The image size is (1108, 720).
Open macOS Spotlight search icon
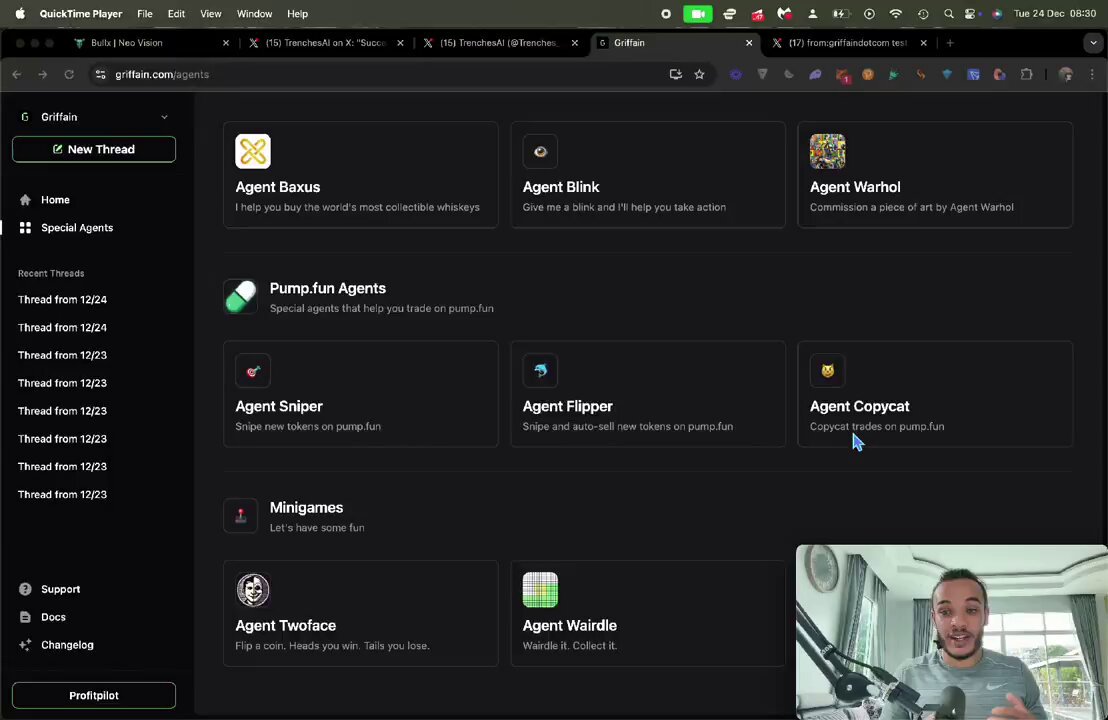pos(948,13)
